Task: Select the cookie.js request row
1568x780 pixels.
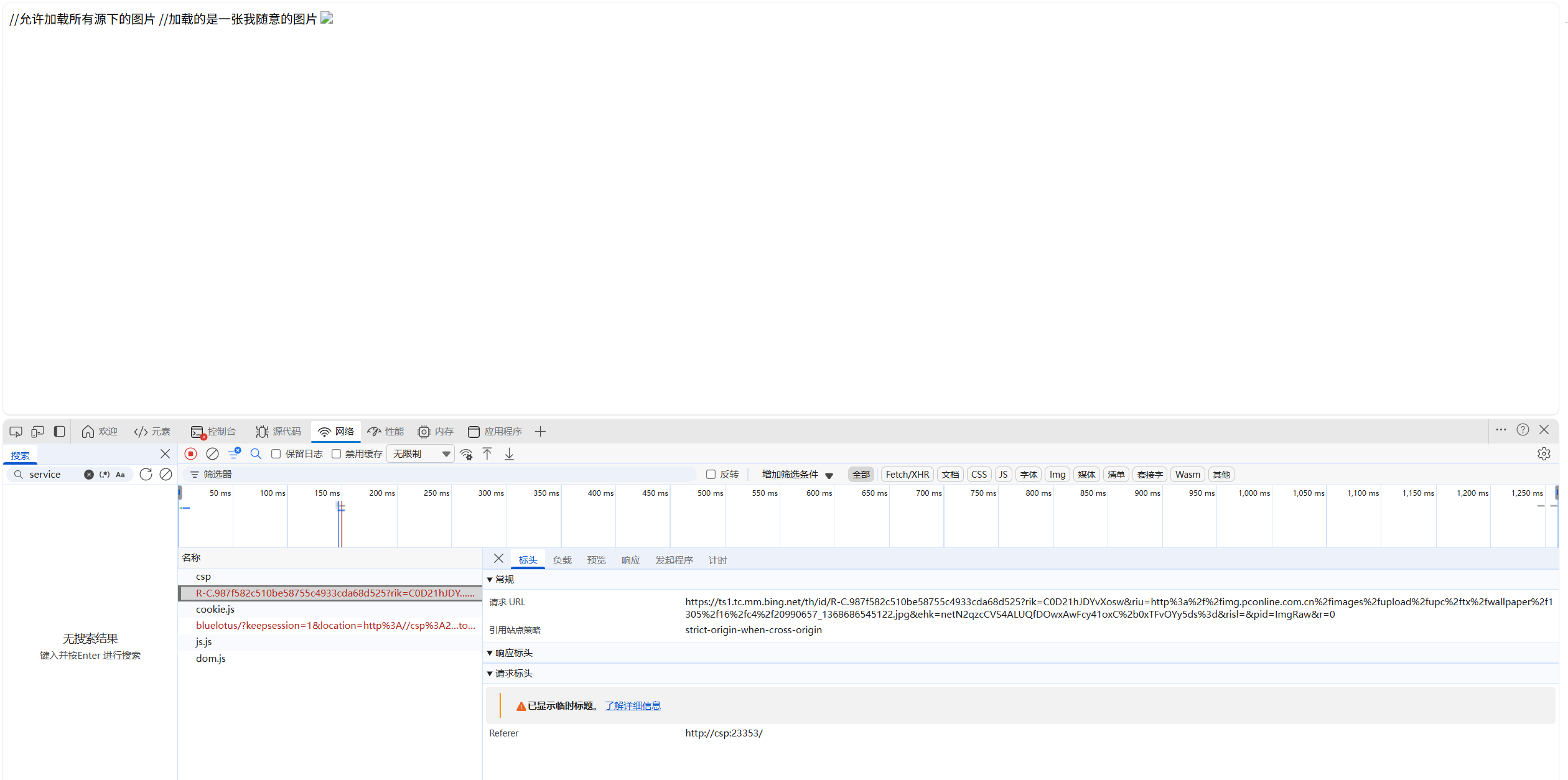Action: pyautogui.click(x=215, y=610)
